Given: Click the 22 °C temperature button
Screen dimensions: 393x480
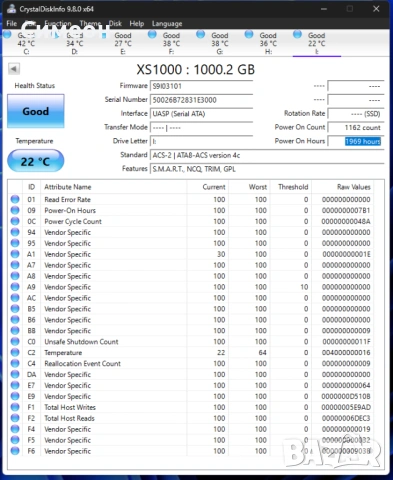Looking at the screenshot, I should pyautogui.click(x=36, y=161).
